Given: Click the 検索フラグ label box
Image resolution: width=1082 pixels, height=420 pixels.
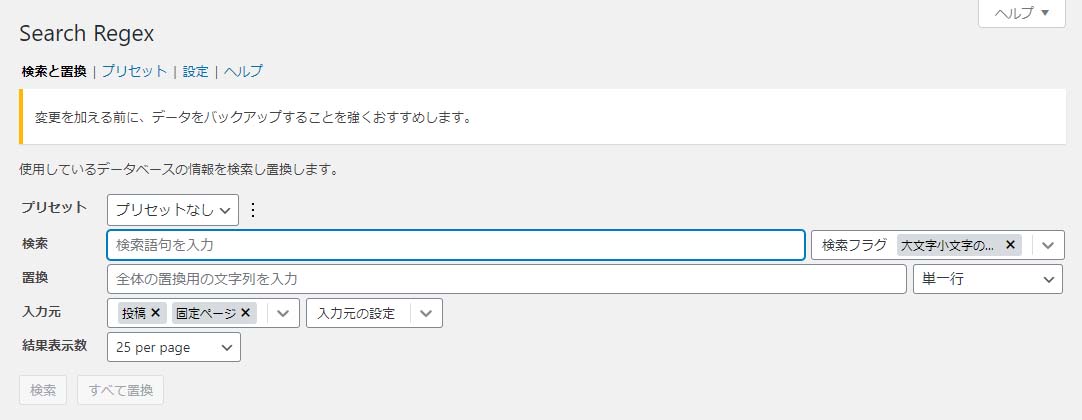Looking at the screenshot, I should pos(854,245).
